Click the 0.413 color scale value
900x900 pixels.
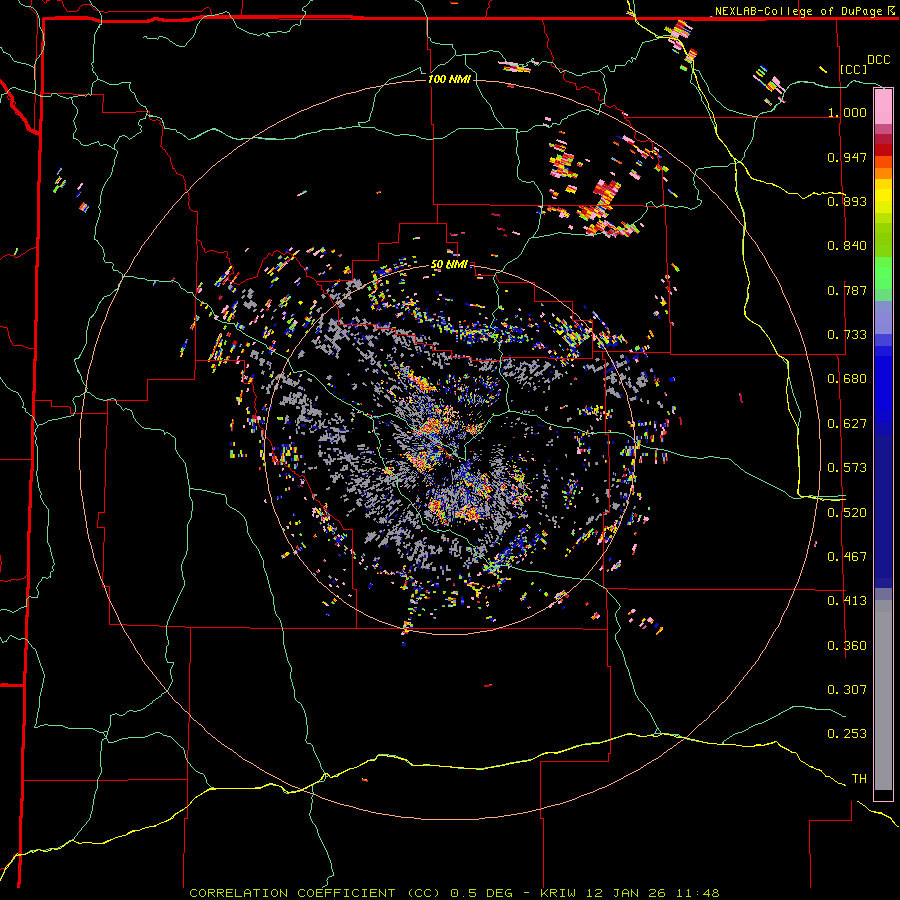pos(847,601)
